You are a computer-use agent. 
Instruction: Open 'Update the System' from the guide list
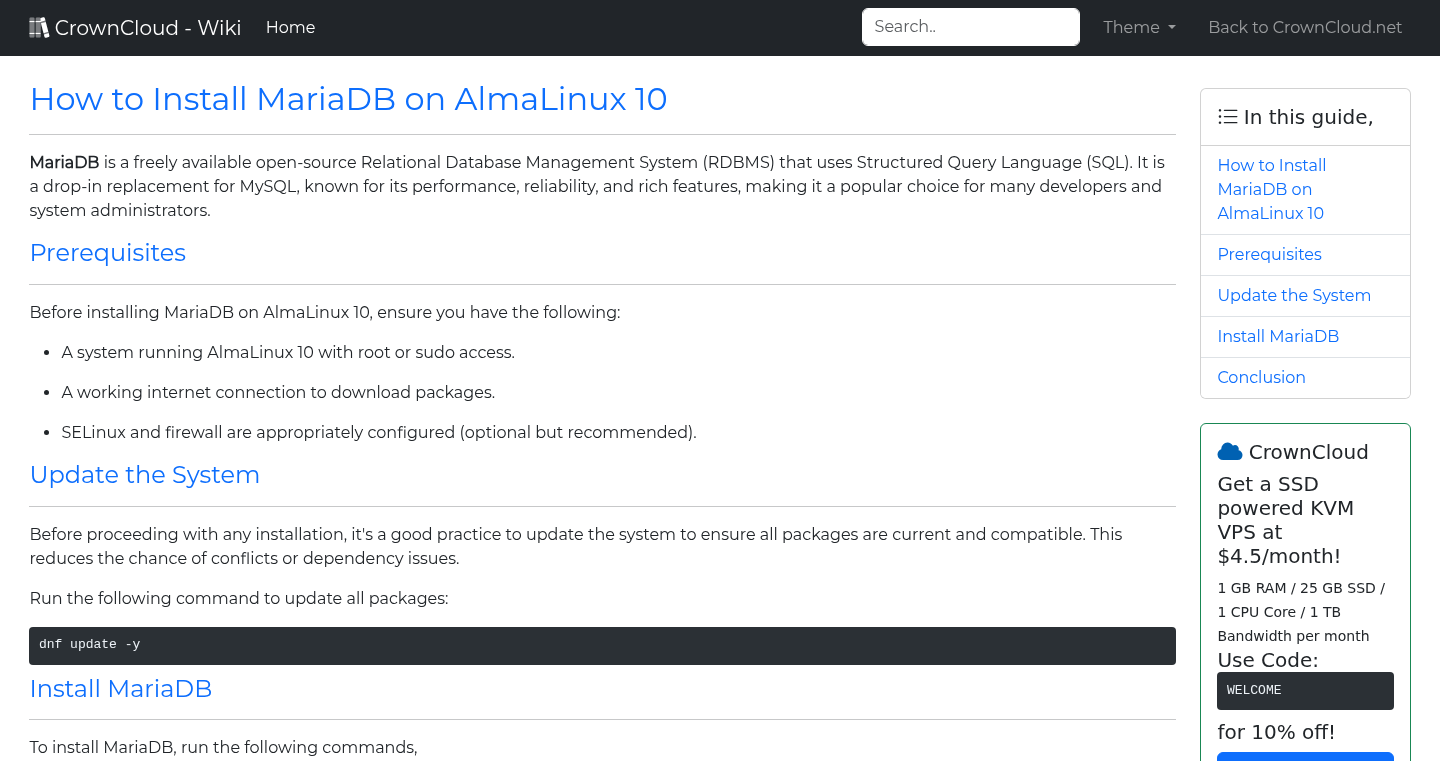[x=1294, y=295]
